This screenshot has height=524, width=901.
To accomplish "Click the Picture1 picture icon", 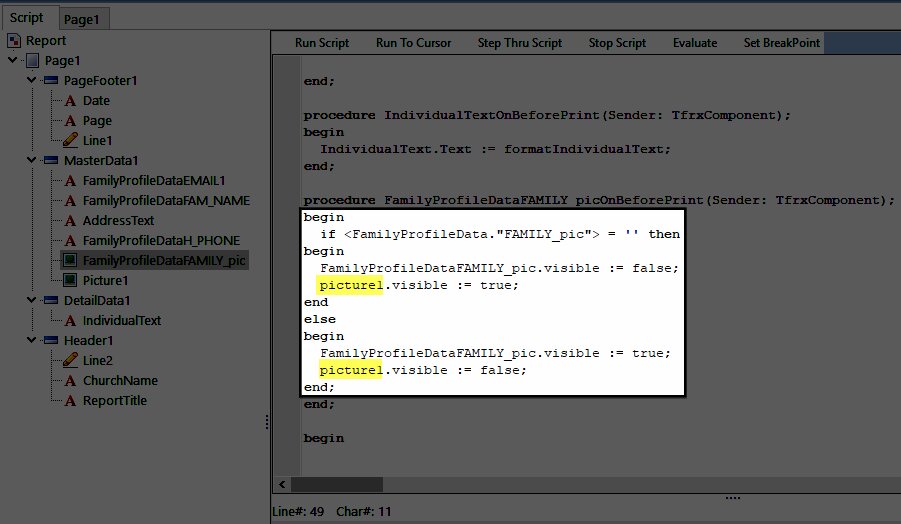I will tap(70, 280).
